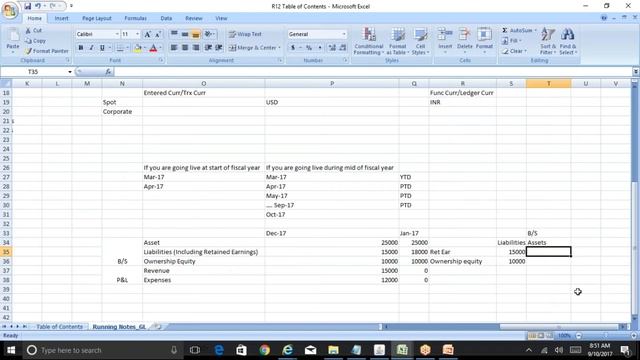Open the Clear menu
The image size is (640, 360).
pyautogui.click(x=514, y=51)
